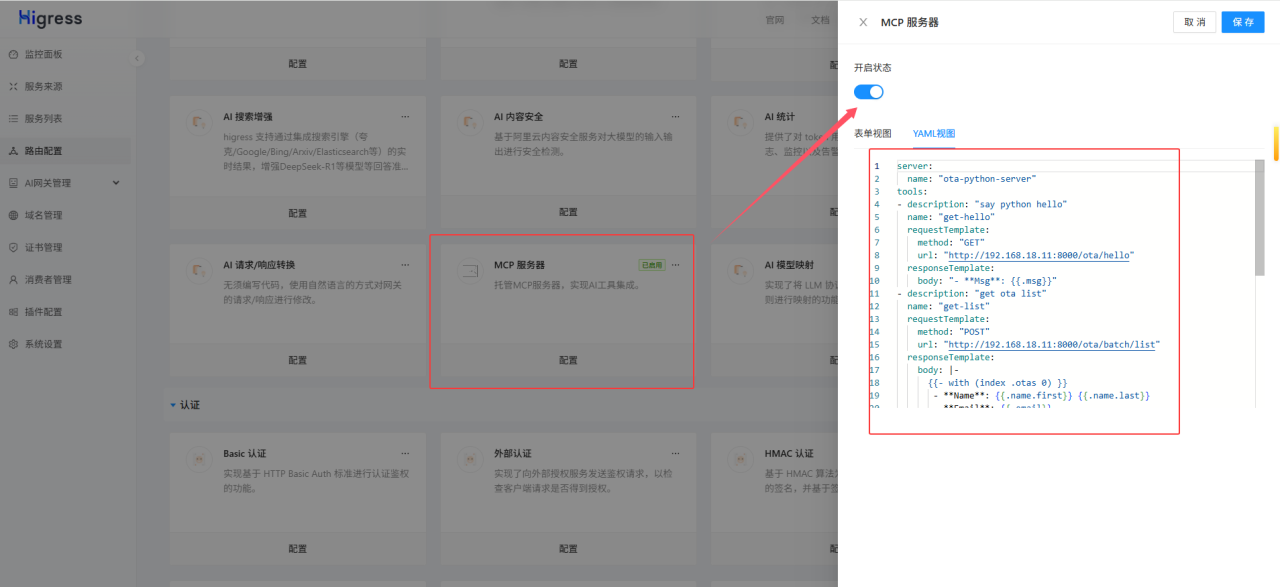Click the "ota-python-server" name value in YAML
The image size is (1280, 587).
pyautogui.click(x=987, y=179)
